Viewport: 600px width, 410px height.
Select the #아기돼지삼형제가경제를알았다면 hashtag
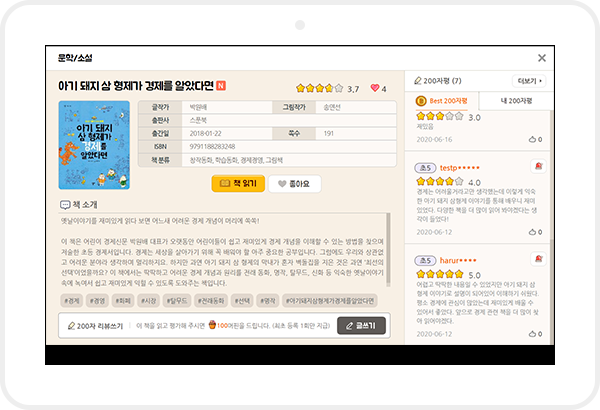tap(330, 301)
